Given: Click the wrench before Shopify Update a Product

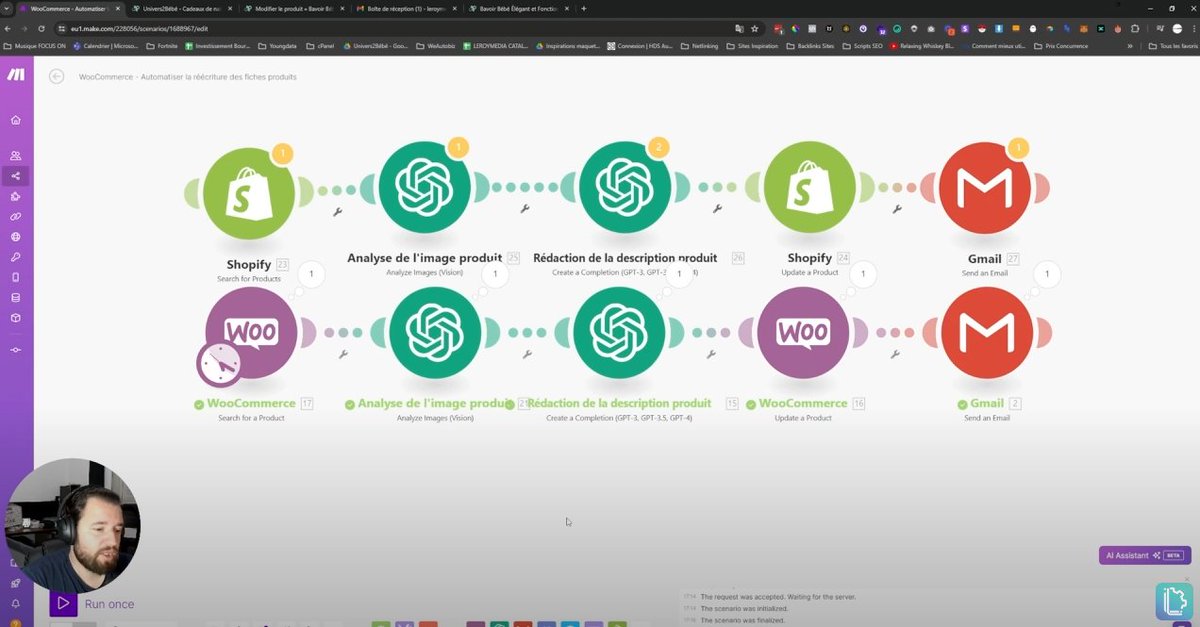Looking at the screenshot, I should point(717,209).
